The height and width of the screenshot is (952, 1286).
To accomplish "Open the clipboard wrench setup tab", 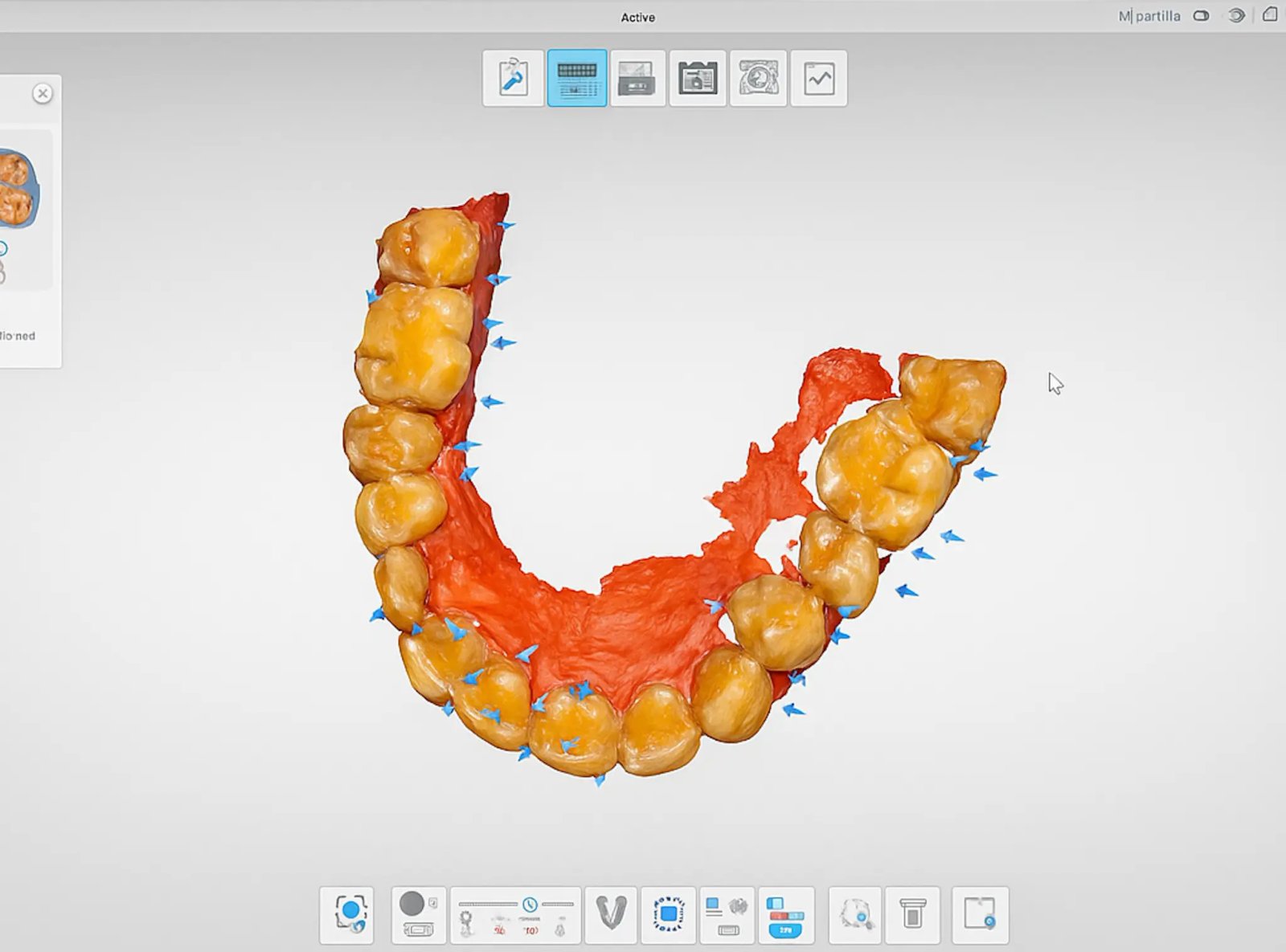I will tap(513, 79).
